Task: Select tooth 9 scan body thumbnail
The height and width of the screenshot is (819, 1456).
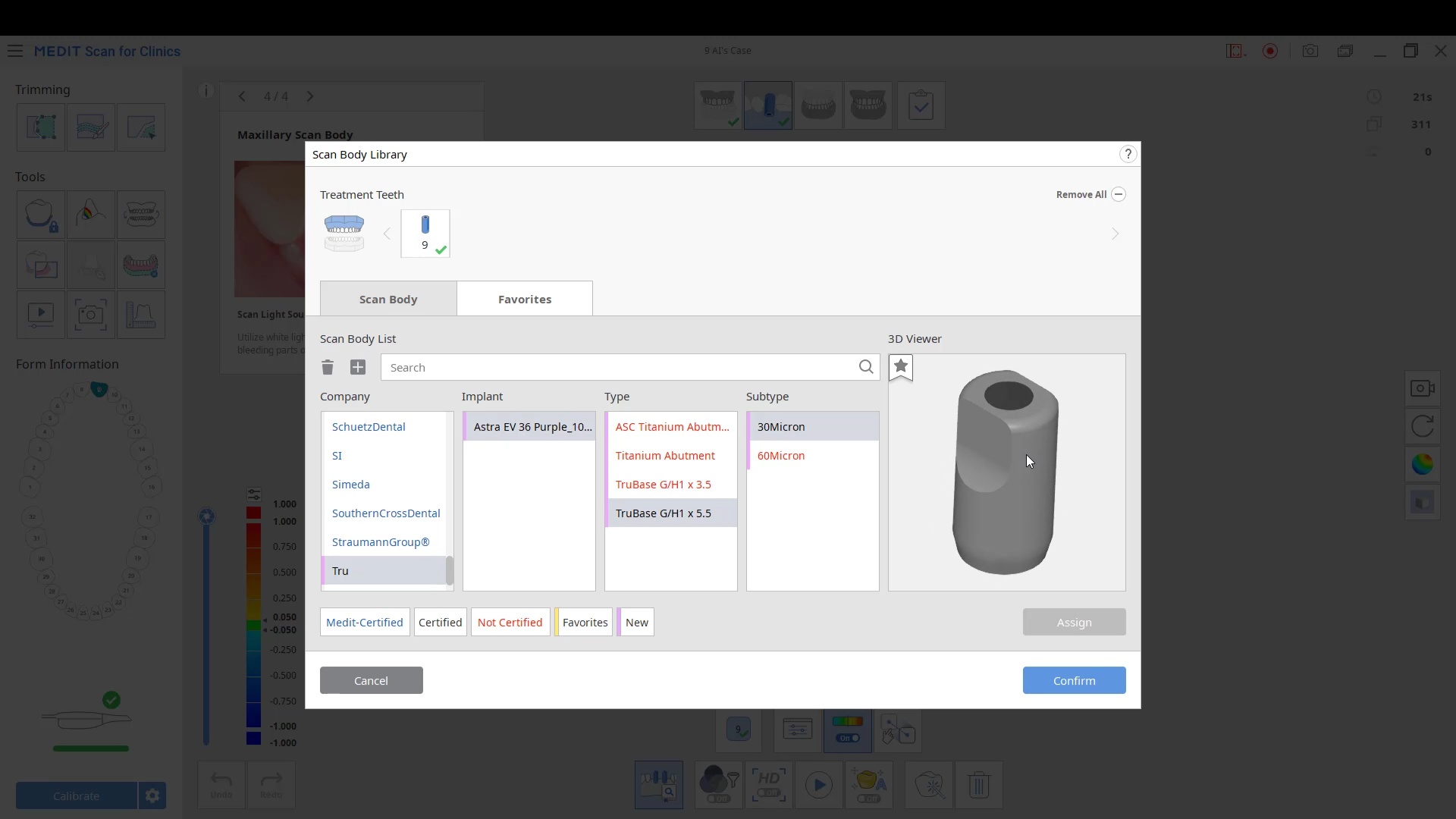Action: click(425, 234)
